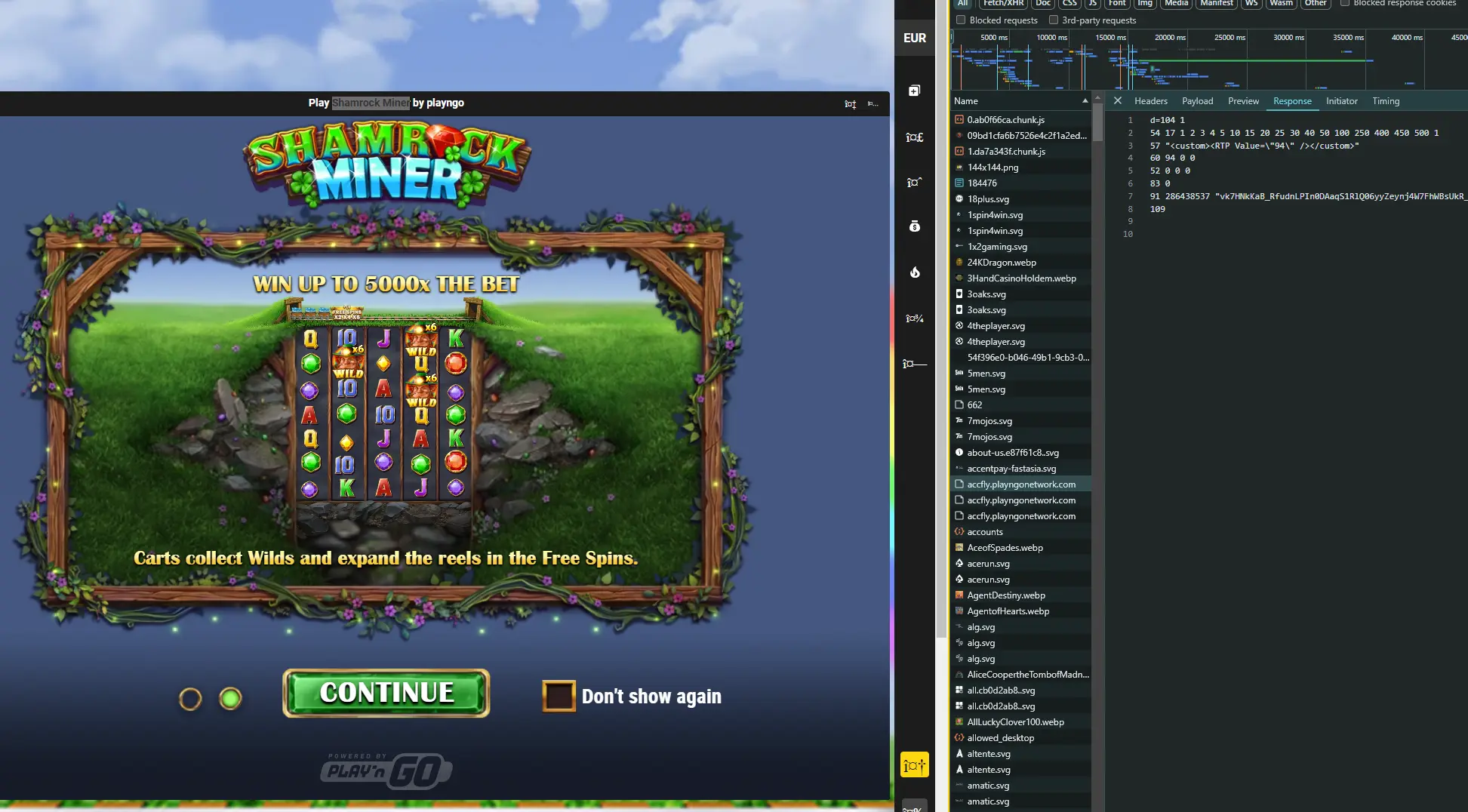Close the request details panel with X

point(1118,100)
